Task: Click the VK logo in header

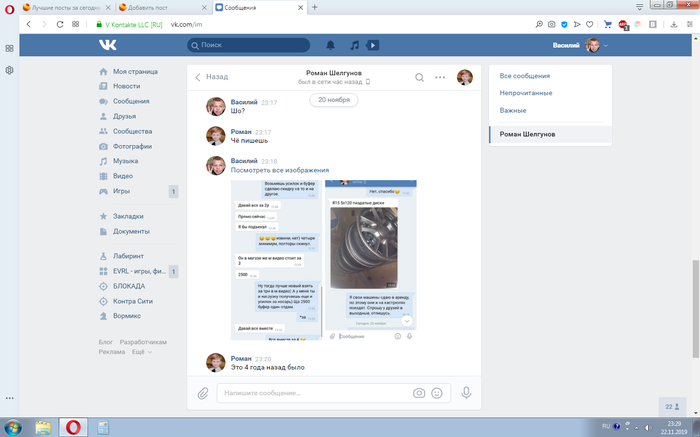Action: point(107,45)
